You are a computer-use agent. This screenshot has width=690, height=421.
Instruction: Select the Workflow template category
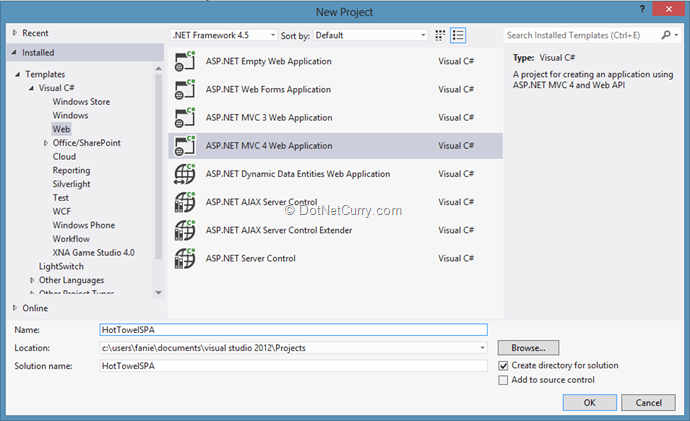[71, 238]
